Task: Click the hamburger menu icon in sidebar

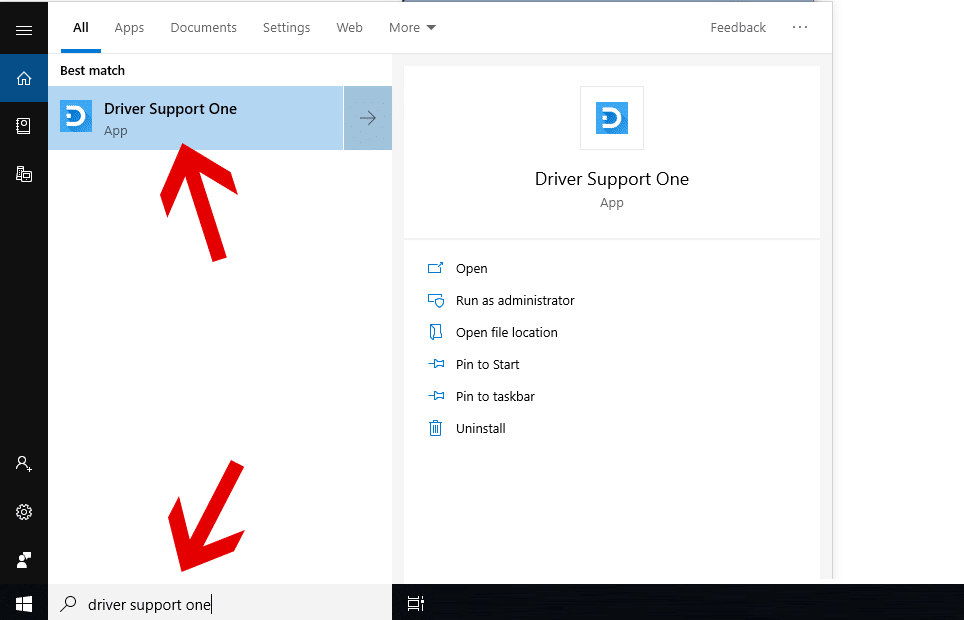Action: pyautogui.click(x=24, y=30)
